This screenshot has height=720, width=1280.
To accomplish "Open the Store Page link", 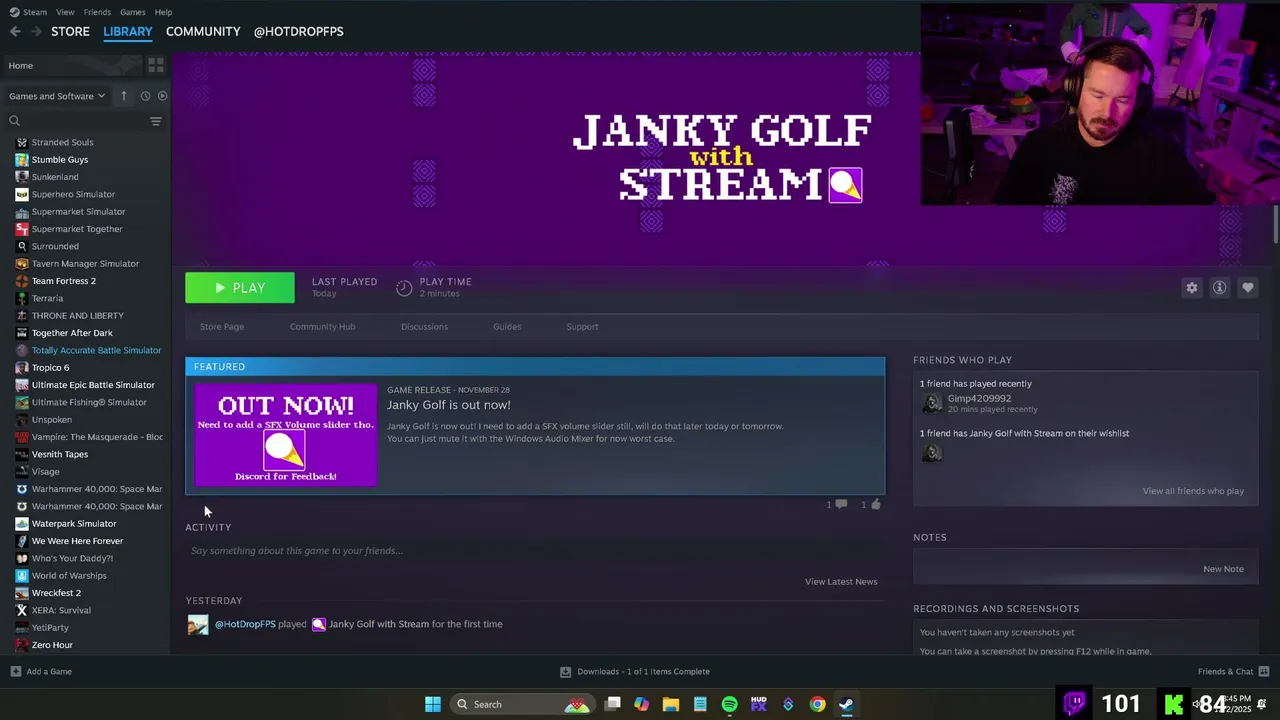I will [x=222, y=327].
